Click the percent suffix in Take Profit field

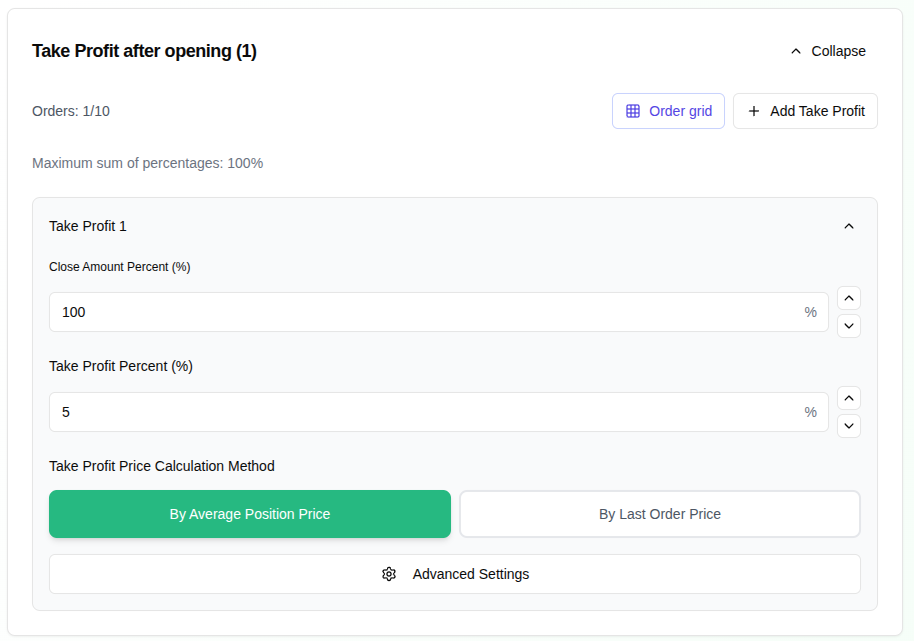[x=811, y=412]
